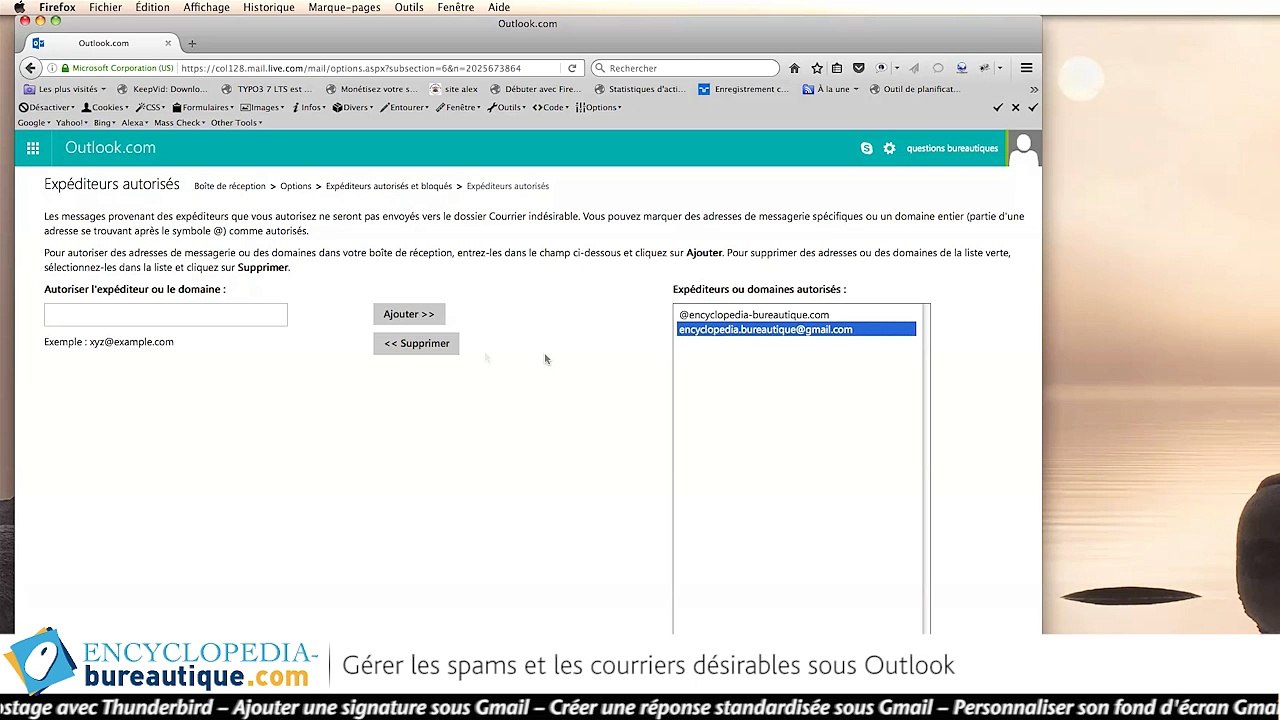Viewport: 1280px width, 720px height.
Task: Open Historique in the menu bar
Action: 269,7
